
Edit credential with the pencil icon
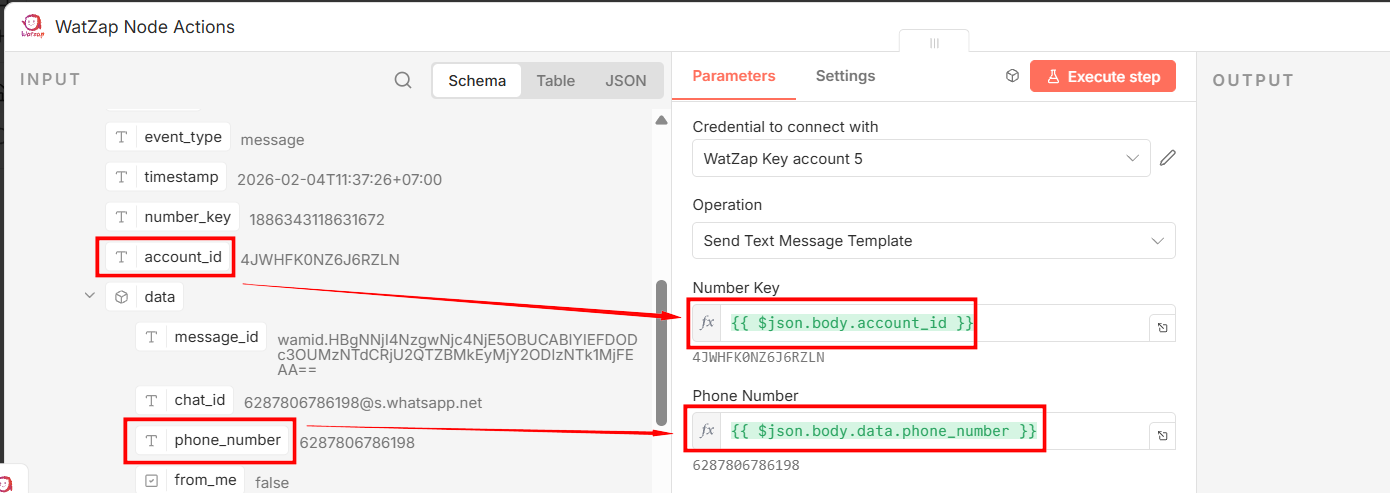click(1167, 158)
